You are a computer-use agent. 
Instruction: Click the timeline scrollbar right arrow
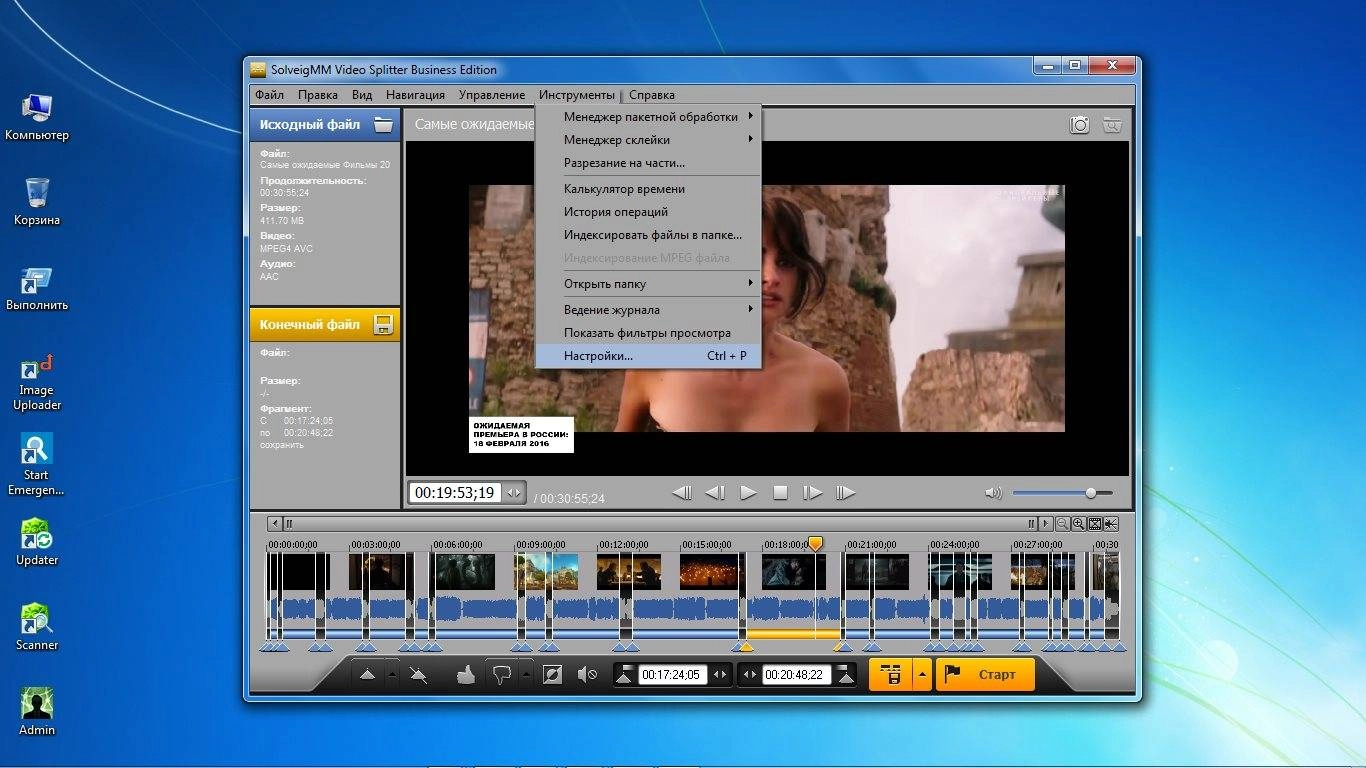point(1046,523)
